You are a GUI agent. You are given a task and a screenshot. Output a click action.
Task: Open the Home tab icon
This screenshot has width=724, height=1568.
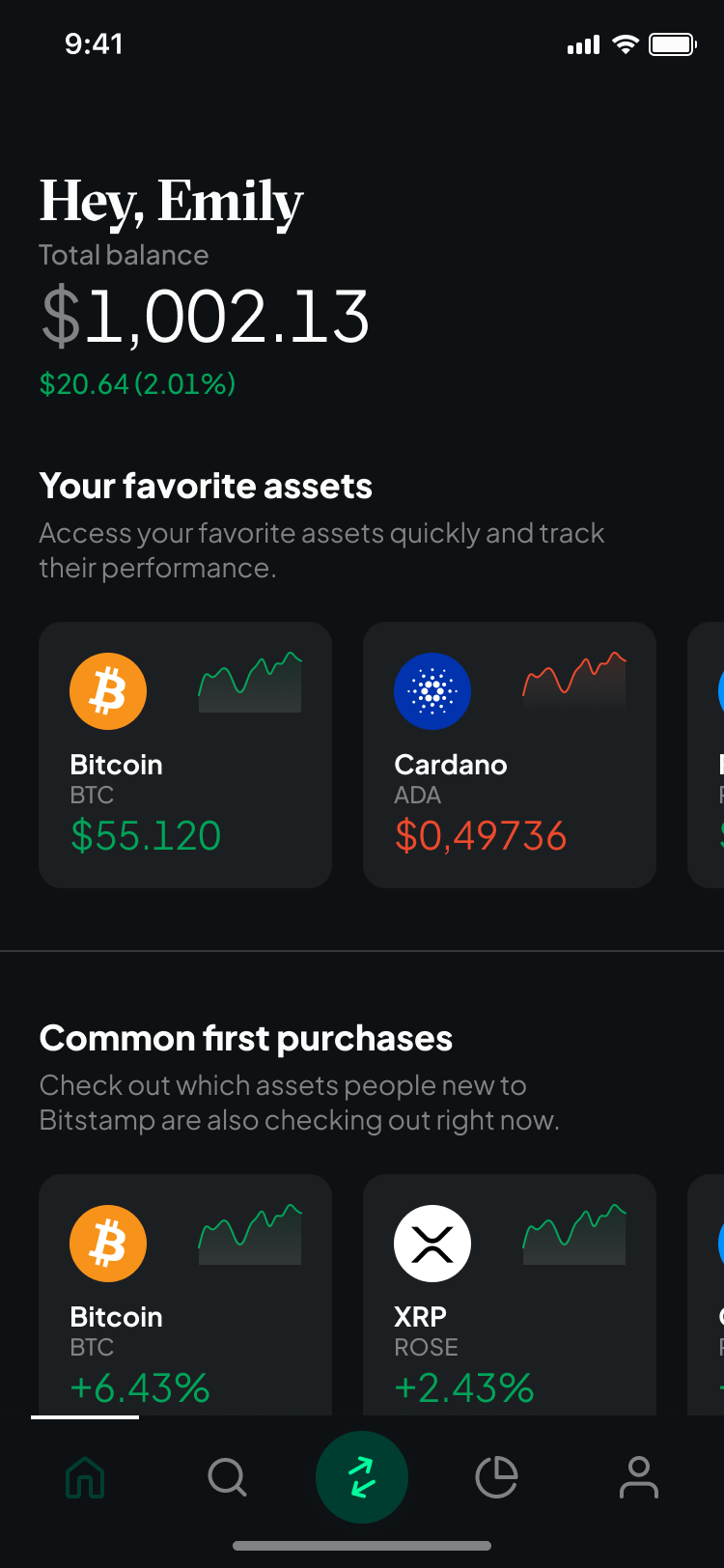(85, 1477)
